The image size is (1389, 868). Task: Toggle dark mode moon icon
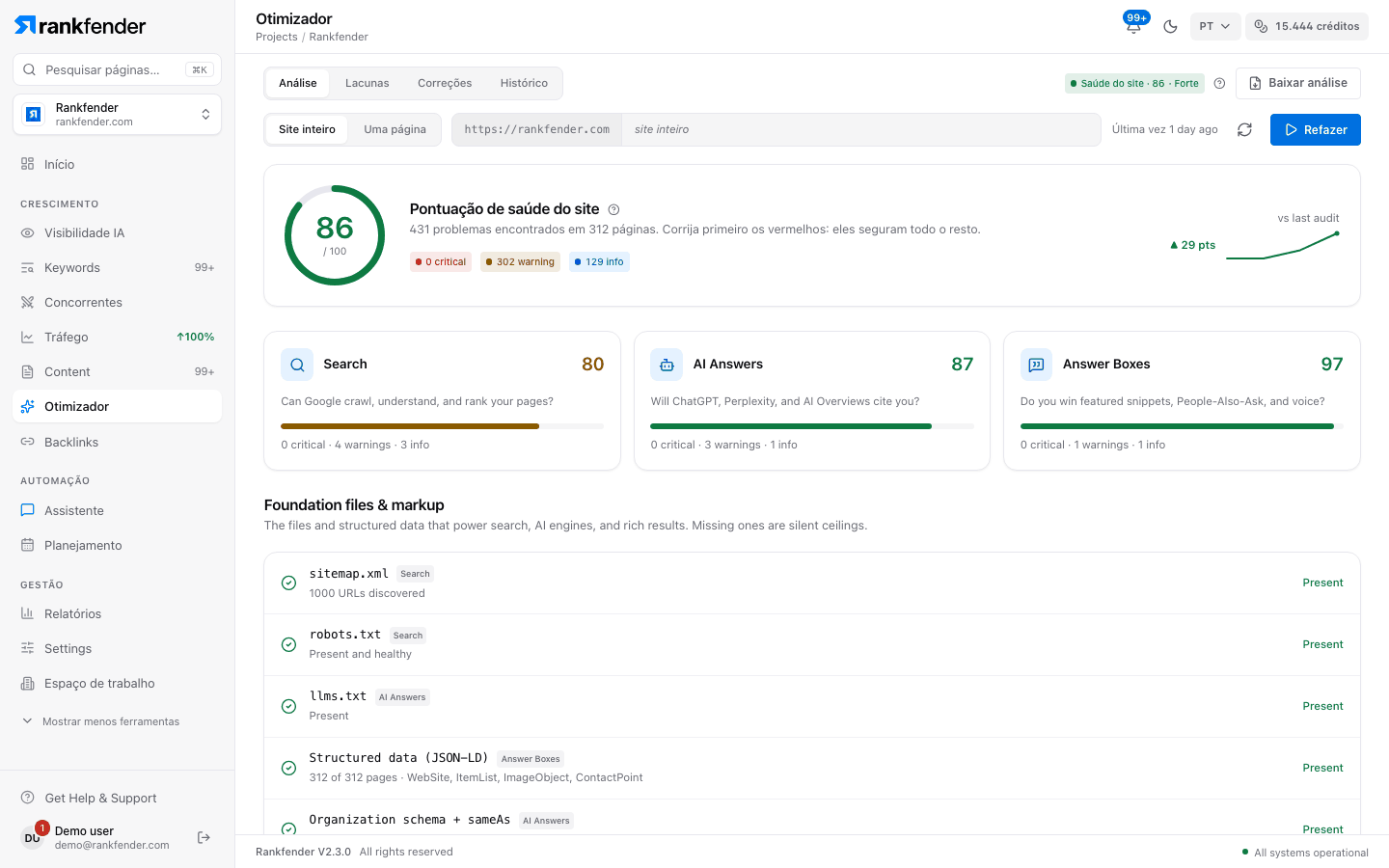pos(1170,26)
